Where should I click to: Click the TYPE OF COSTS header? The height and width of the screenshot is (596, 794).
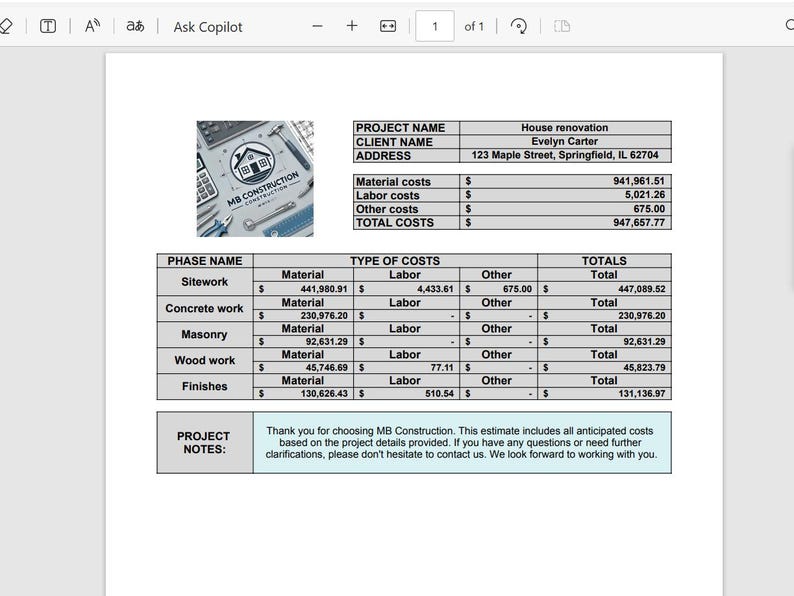click(395, 261)
